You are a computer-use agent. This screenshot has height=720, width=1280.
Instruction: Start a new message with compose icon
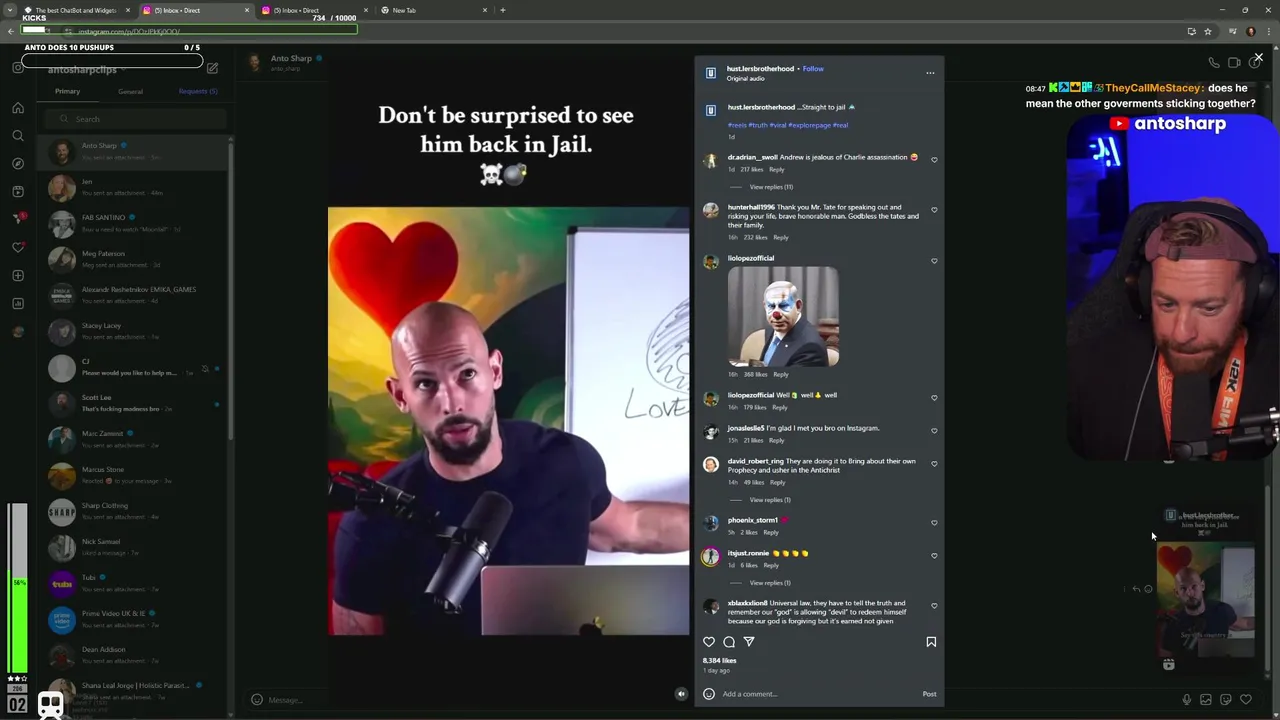tap(212, 69)
